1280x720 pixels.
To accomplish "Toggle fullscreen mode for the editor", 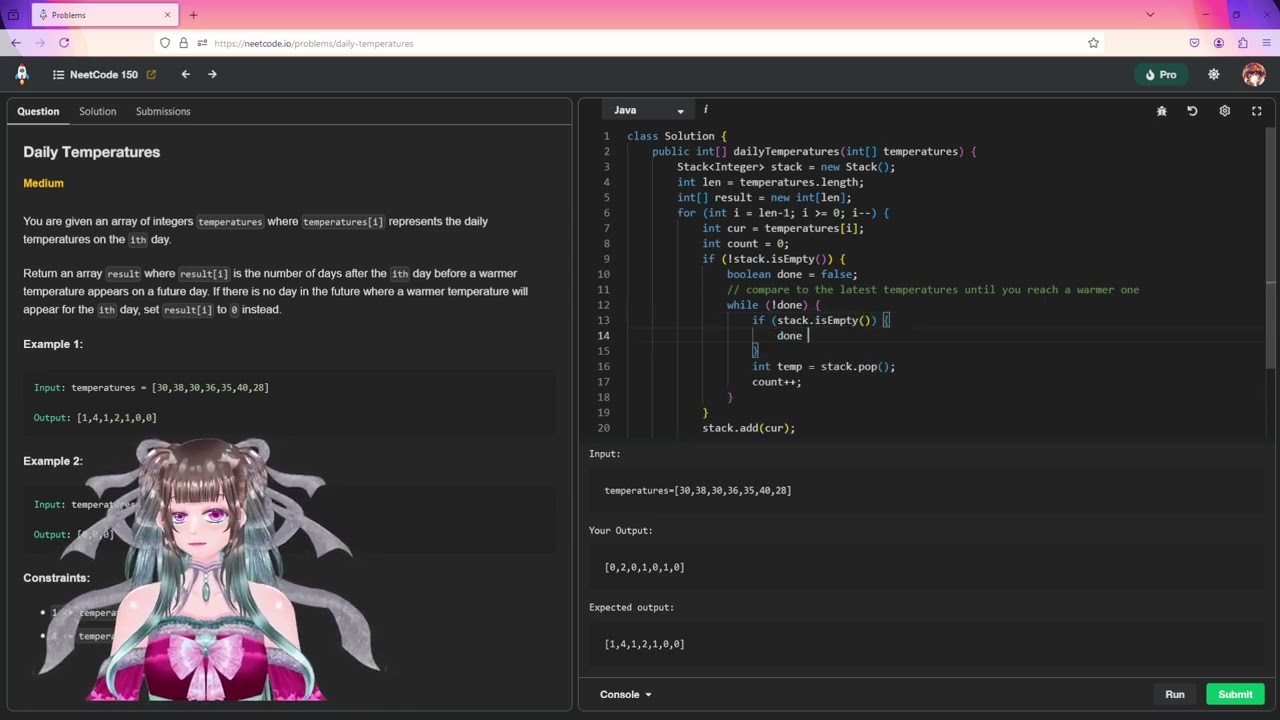I will (x=1257, y=111).
